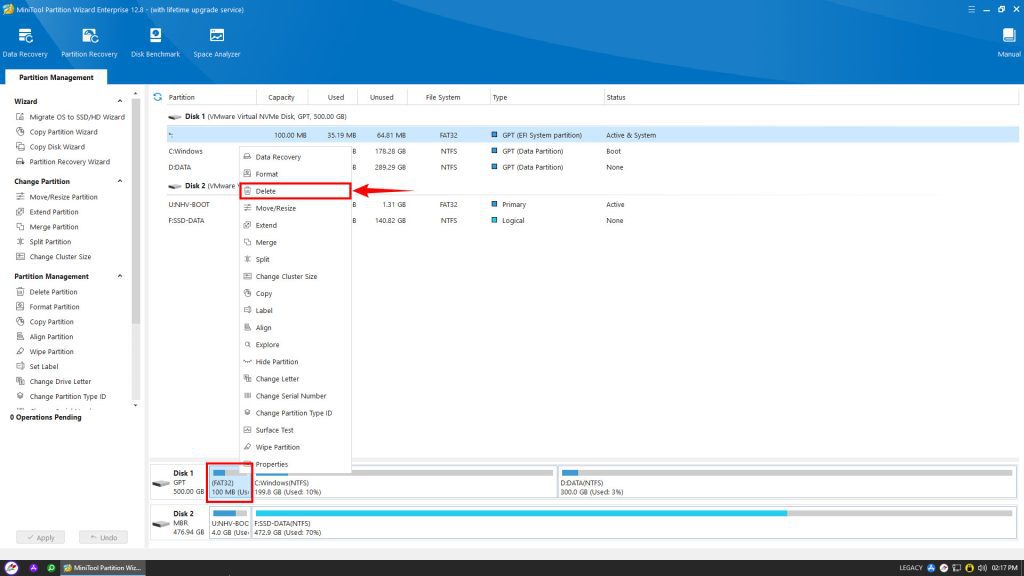Image resolution: width=1024 pixels, height=576 pixels.
Task: Click Align Partition in sidebar
Action: [x=44, y=337]
